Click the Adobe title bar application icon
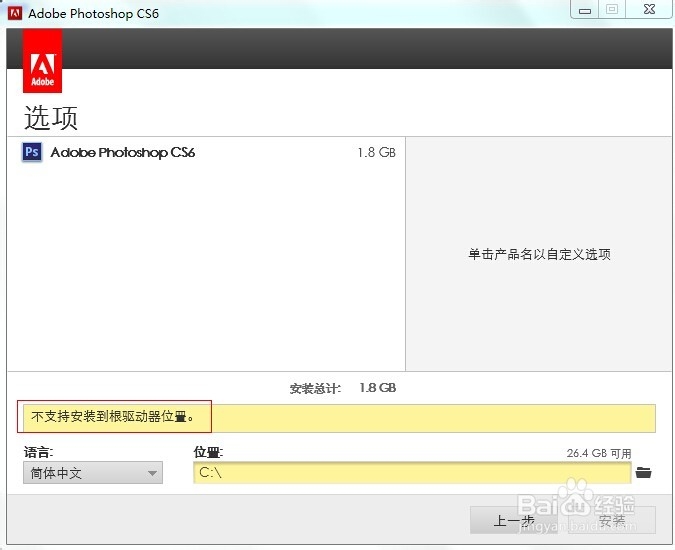 click(15, 13)
